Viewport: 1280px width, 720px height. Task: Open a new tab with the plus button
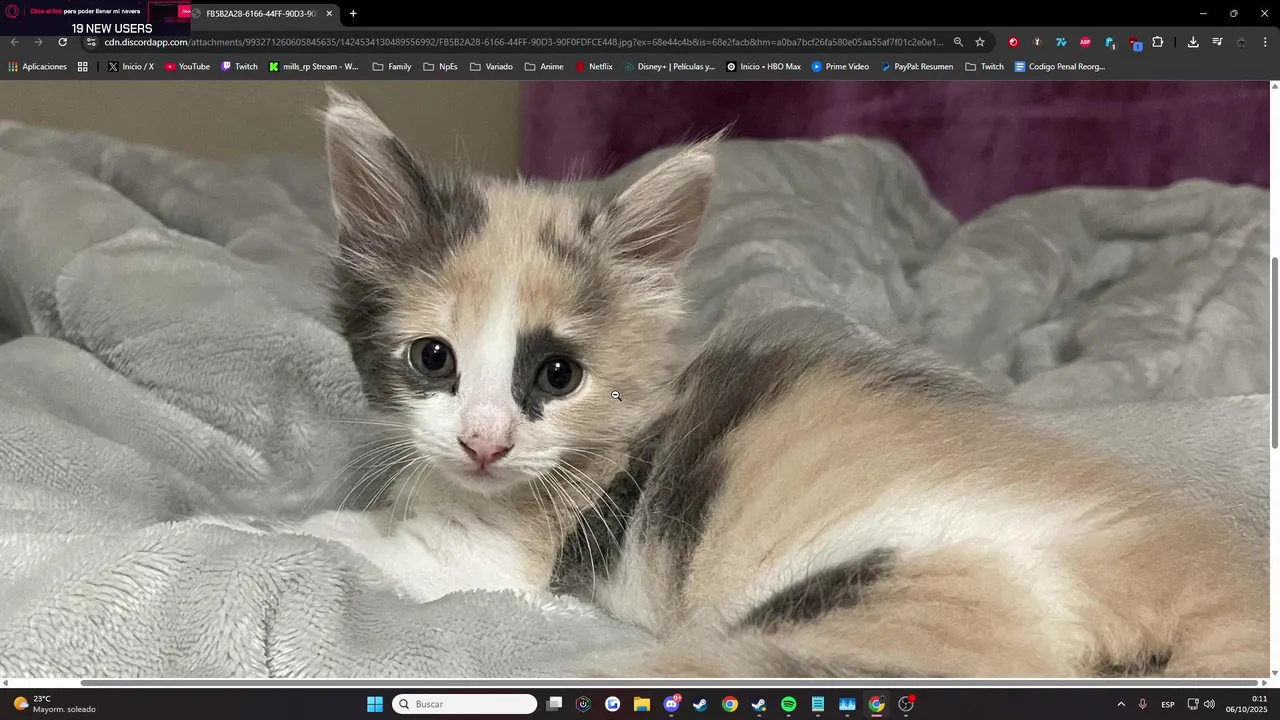pos(353,14)
